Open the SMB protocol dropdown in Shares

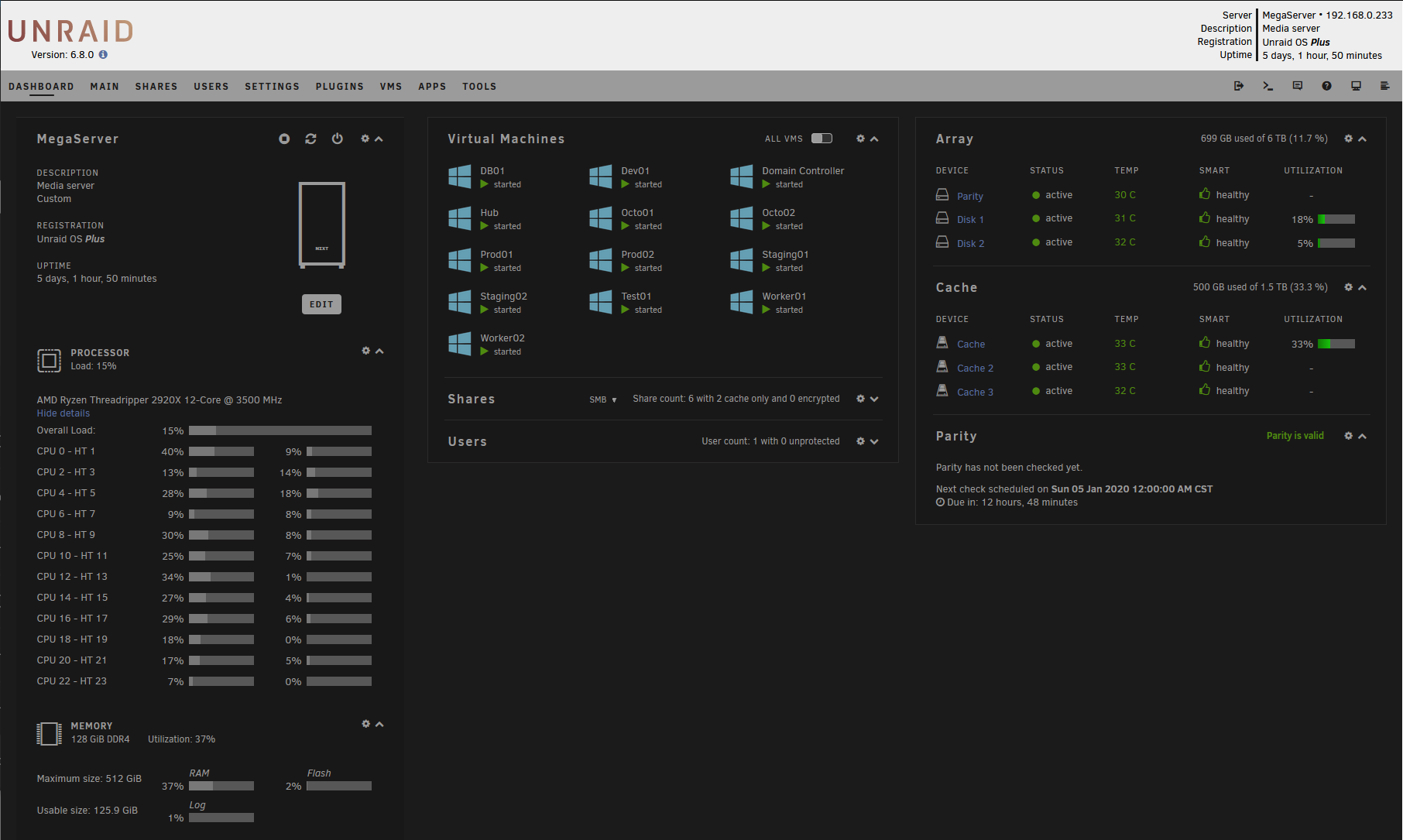[x=603, y=399]
